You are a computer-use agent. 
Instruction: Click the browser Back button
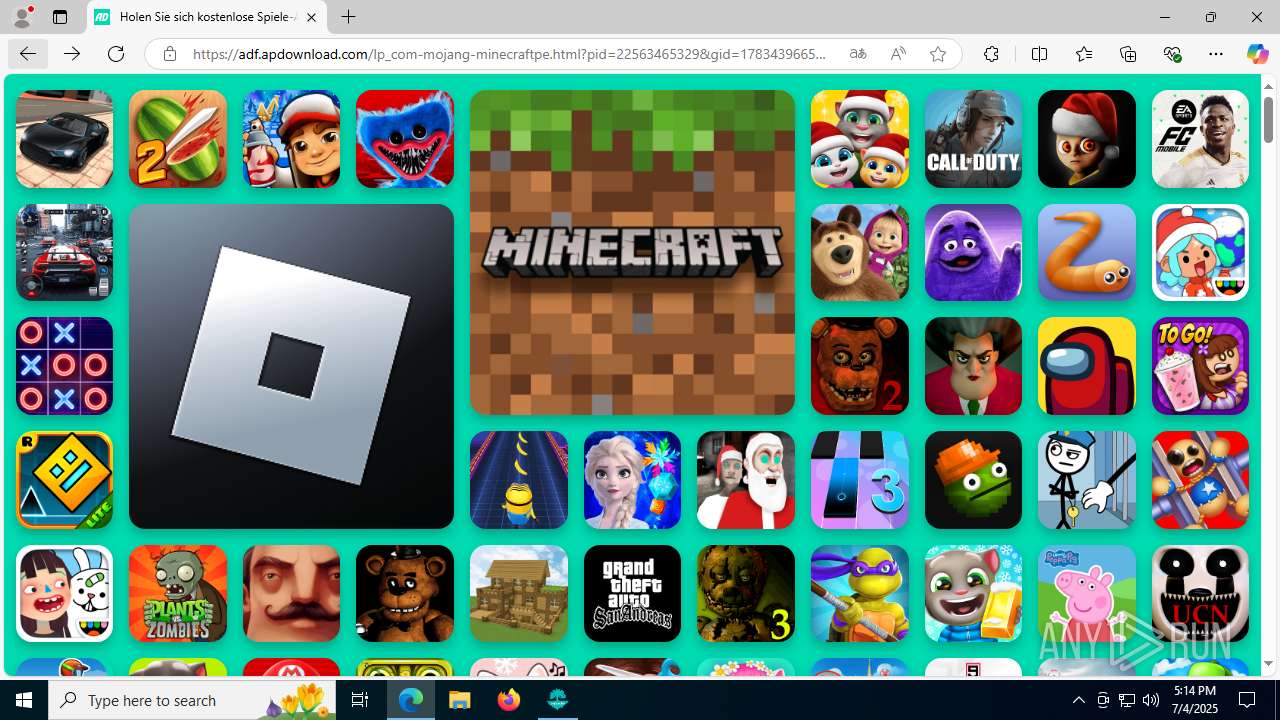pos(28,54)
